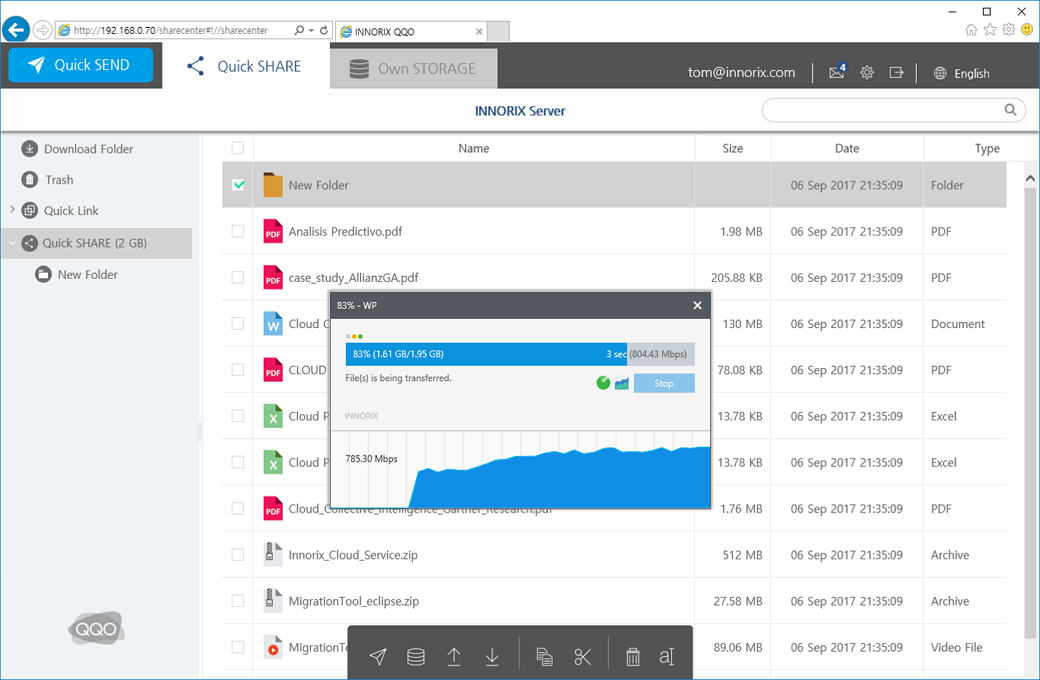Image resolution: width=1040 pixels, height=680 pixels.
Task: Collapse the Quick SHARE (2 GB) node
Action: pyautogui.click(x=12, y=242)
